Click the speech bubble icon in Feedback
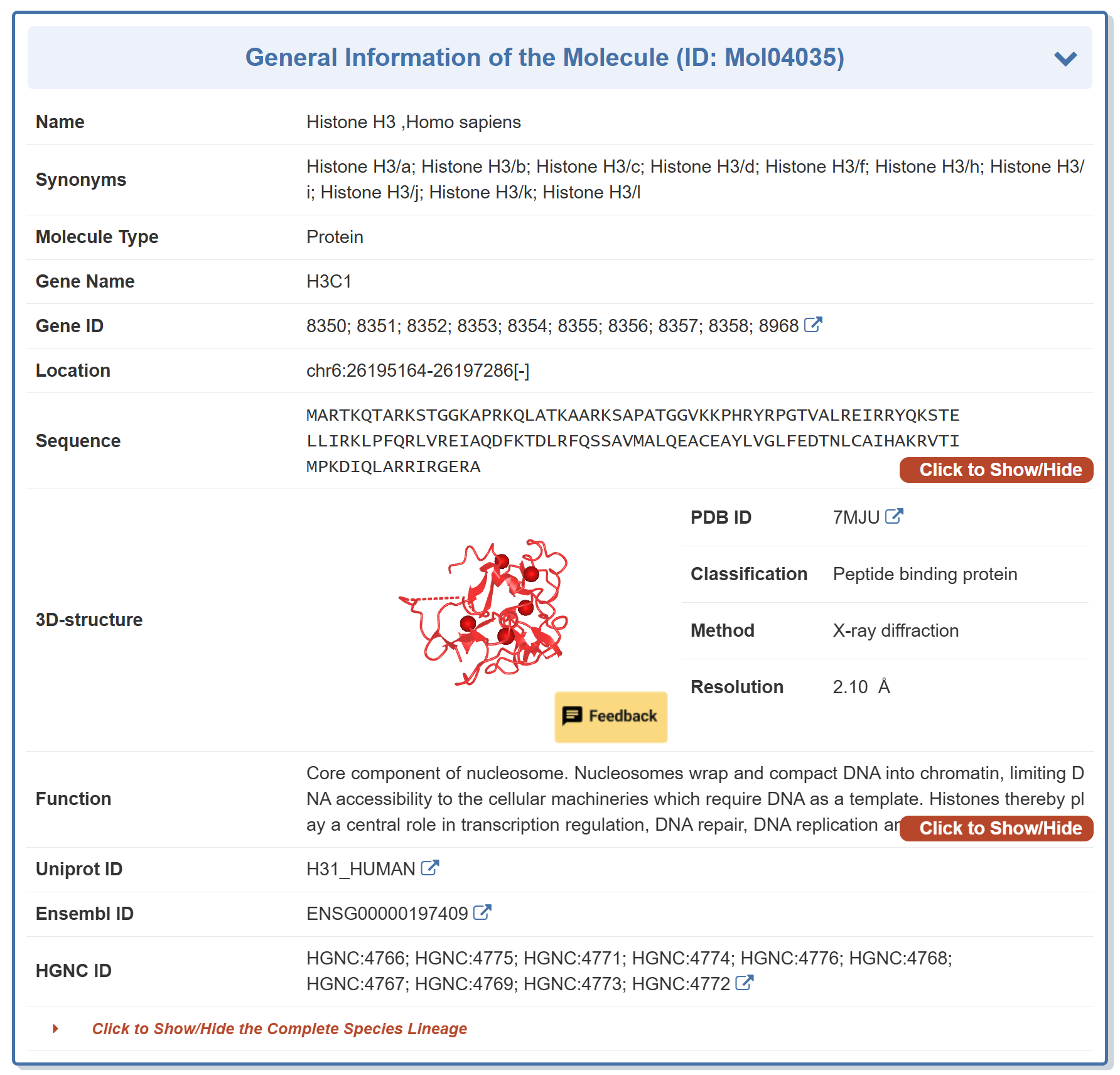This screenshot has width=1120, height=1075. [x=572, y=716]
